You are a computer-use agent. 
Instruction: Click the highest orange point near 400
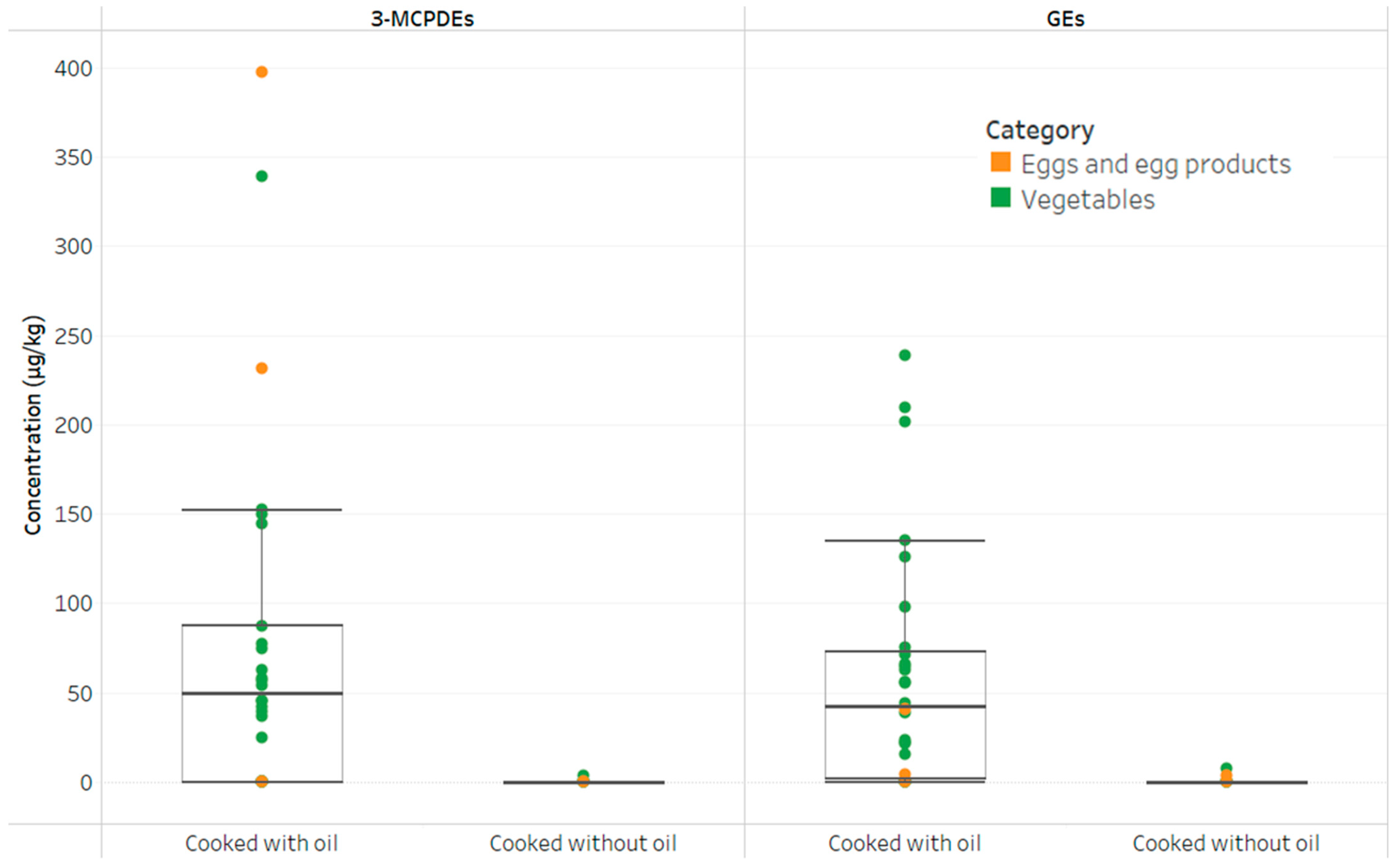click(x=261, y=72)
